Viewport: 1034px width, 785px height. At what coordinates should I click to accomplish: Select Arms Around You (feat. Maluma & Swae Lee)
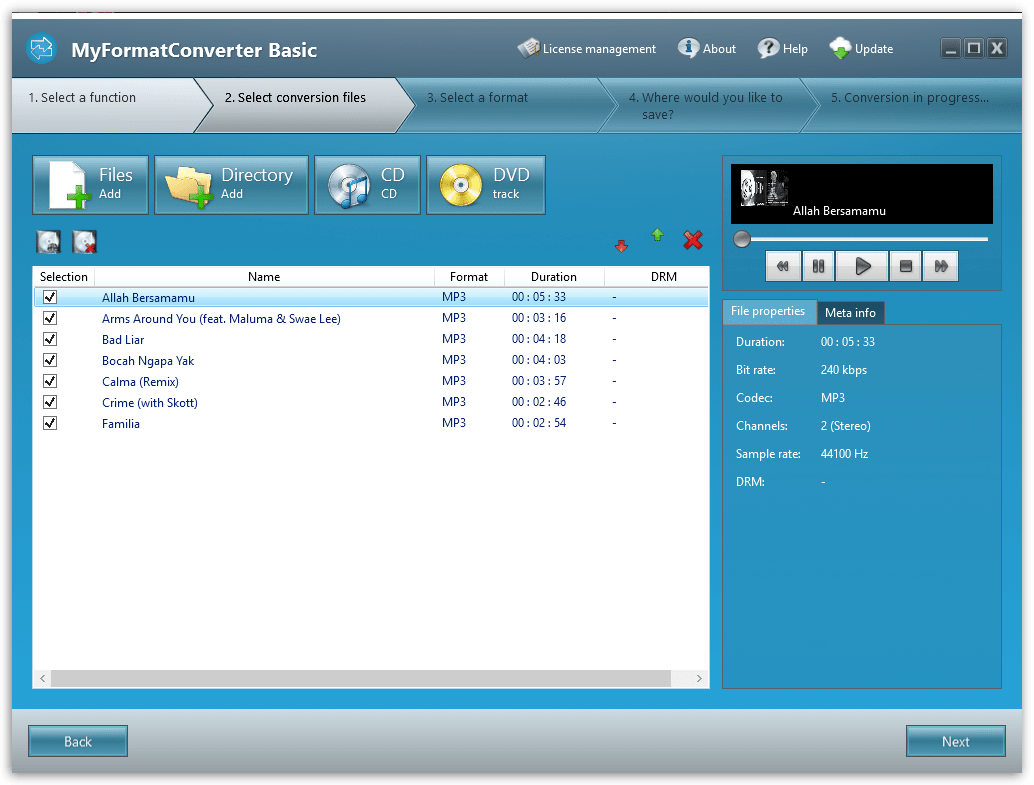pyautogui.click(x=222, y=319)
